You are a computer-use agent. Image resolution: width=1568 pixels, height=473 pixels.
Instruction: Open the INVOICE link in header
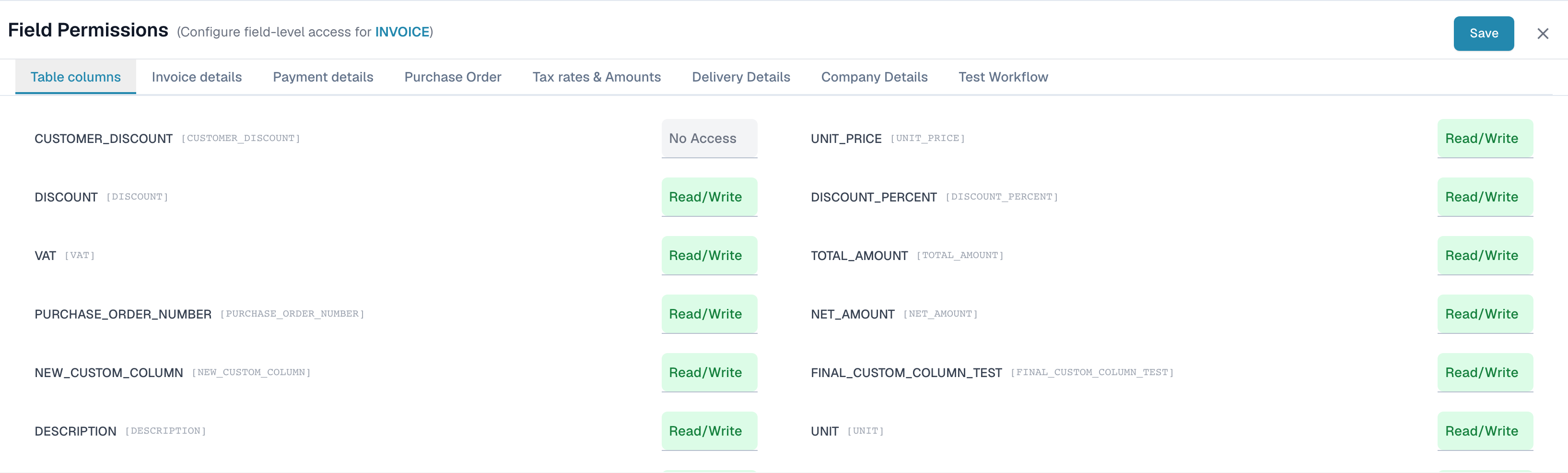[x=402, y=32]
